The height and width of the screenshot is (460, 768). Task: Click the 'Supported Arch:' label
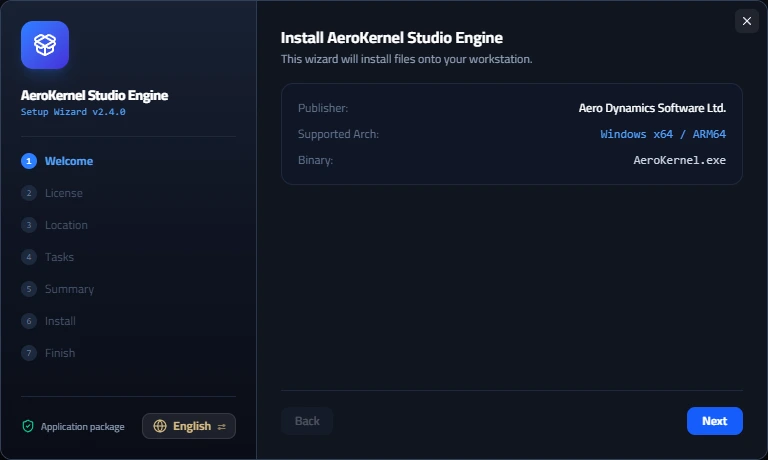pos(338,134)
